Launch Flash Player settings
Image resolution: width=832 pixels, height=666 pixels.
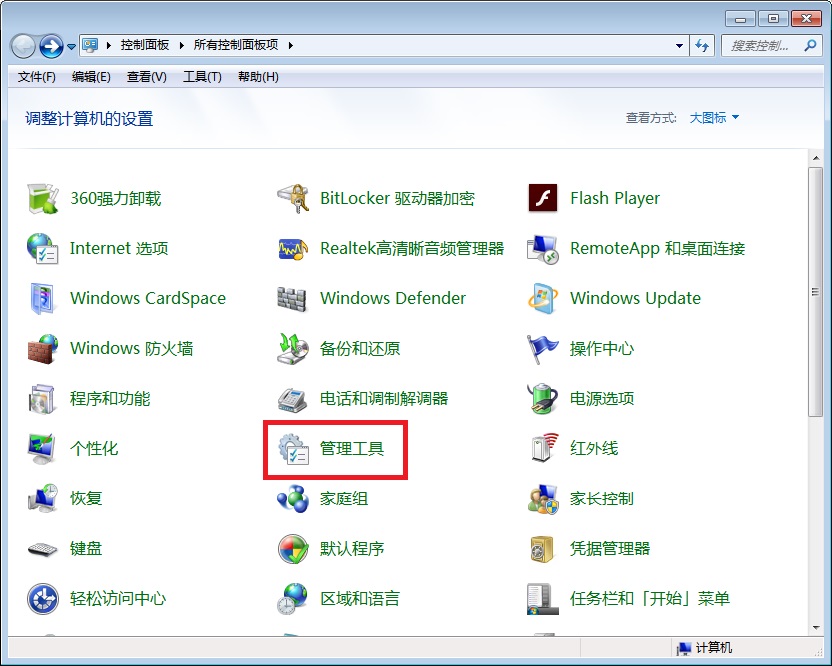615,198
